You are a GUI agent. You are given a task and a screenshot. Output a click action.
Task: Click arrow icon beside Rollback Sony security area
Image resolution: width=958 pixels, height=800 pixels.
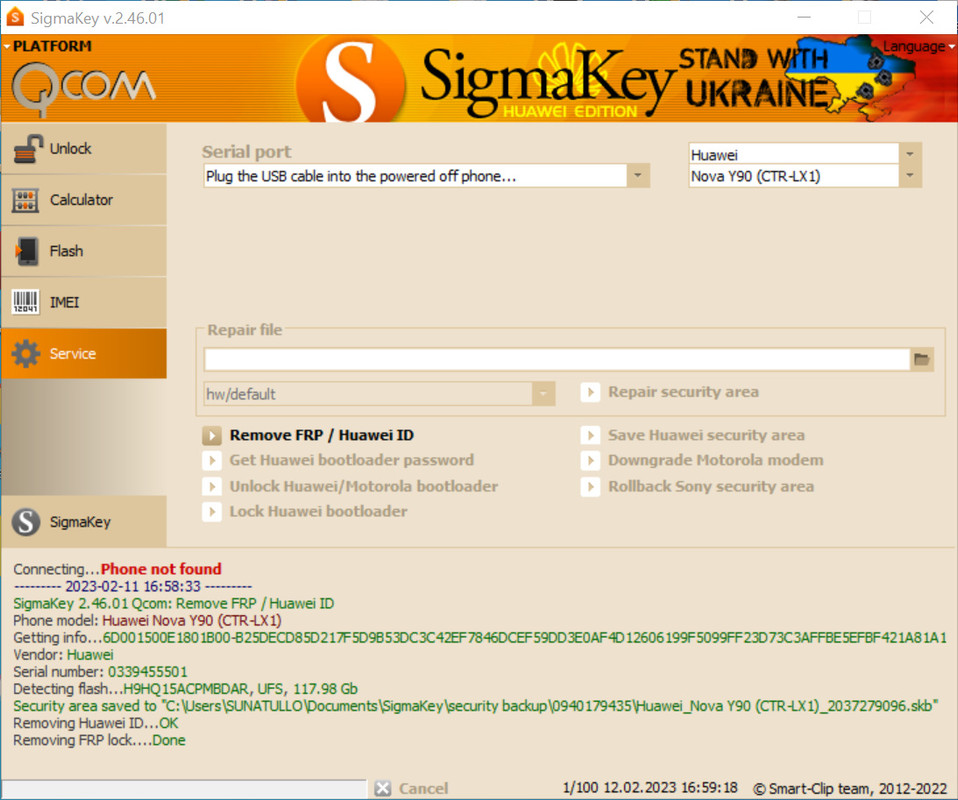coord(590,486)
